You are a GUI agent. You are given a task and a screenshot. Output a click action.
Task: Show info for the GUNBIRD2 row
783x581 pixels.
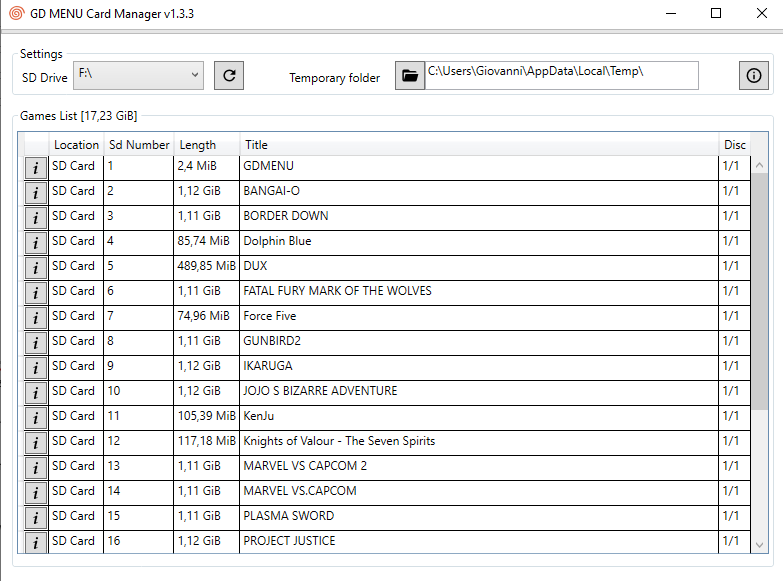[x=35, y=343]
